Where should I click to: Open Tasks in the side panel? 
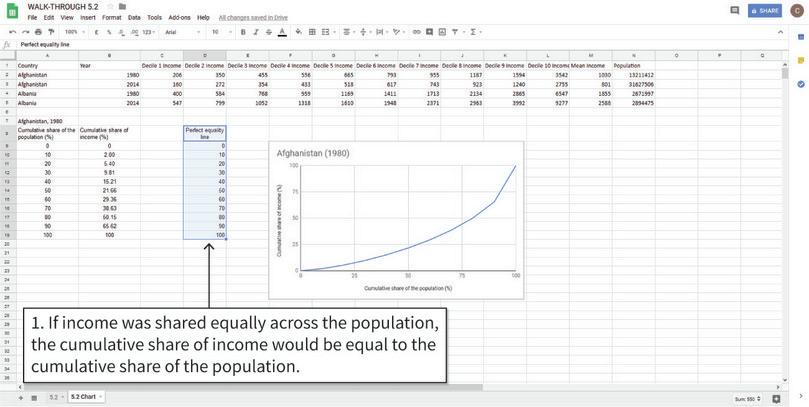pyautogui.click(x=801, y=84)
